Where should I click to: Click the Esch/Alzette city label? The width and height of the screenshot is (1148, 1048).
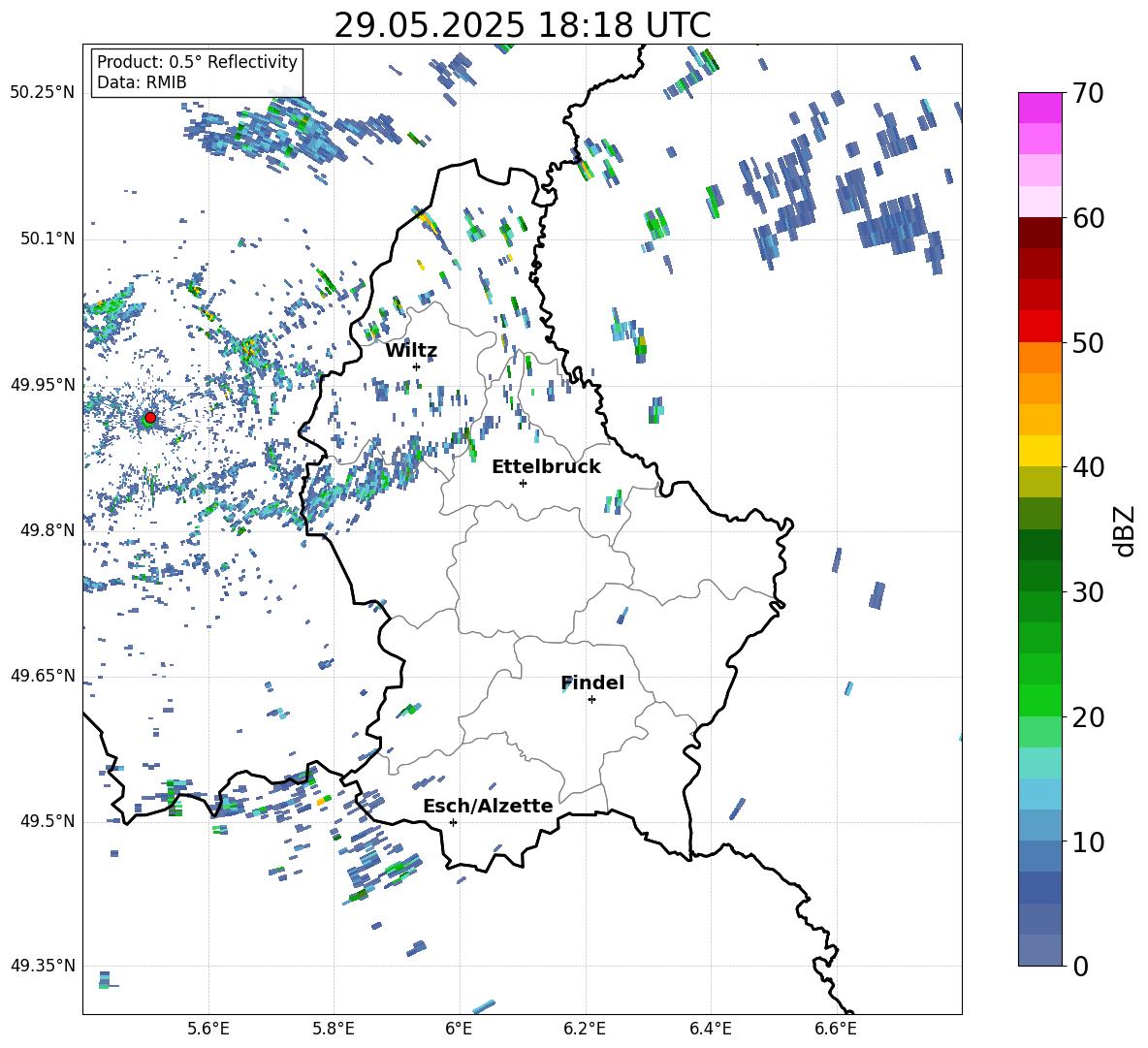489,807
